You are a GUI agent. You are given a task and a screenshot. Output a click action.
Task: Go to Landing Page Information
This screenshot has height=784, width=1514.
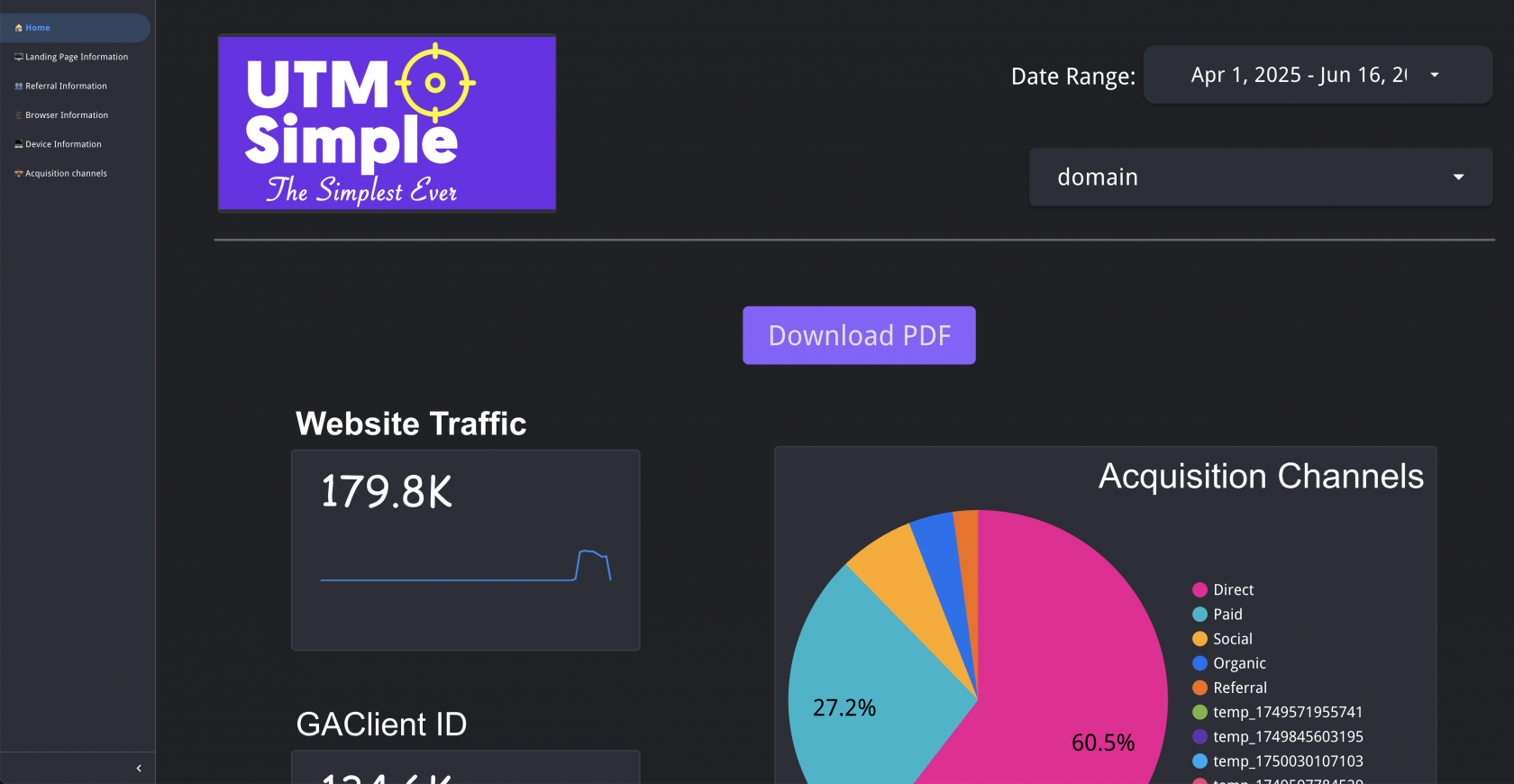click(x=76, y=57)
